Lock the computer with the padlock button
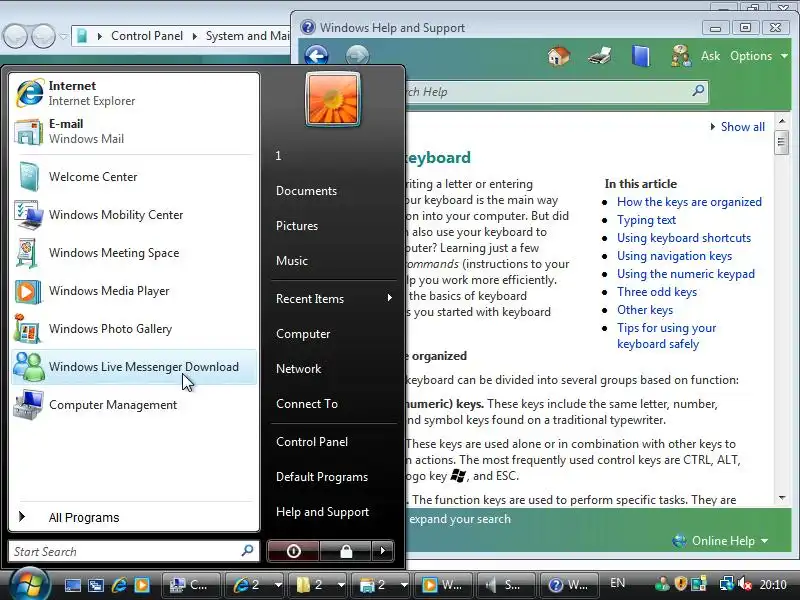The image size is (800, 600). [346, 551]
